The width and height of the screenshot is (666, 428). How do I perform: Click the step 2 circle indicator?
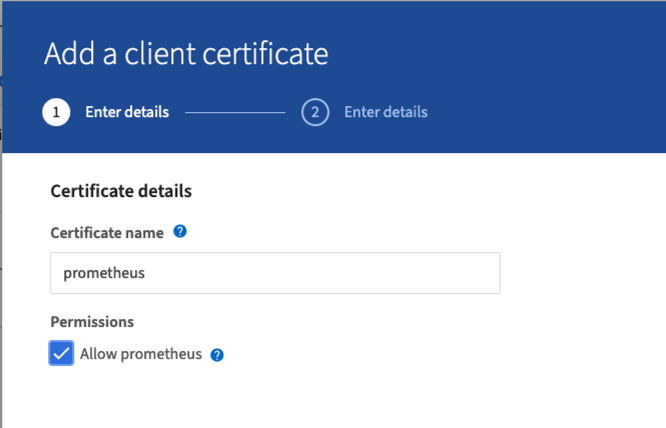click(315, 112)
